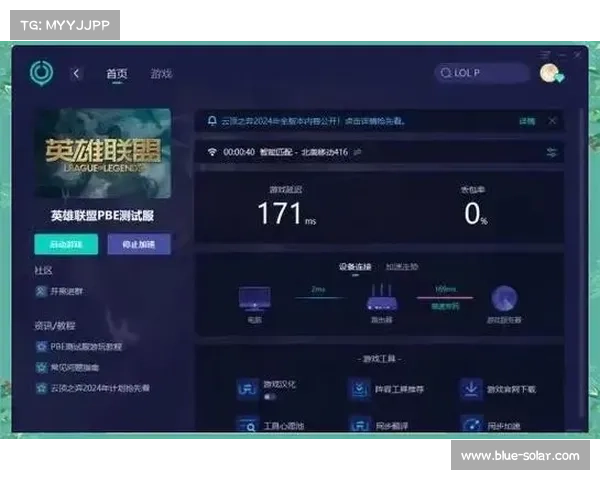The height and width of the screenshot is (480, 600).
Task: Open 详情 details link in announcement bar
Action: (x=527, y=121)
